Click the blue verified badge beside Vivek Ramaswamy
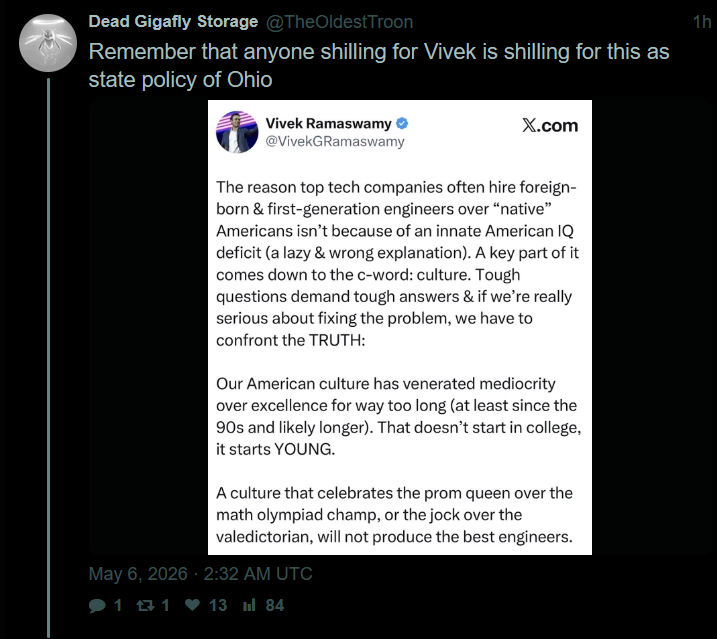This screenshot has width=717, height=639. [x=402, y=124]
